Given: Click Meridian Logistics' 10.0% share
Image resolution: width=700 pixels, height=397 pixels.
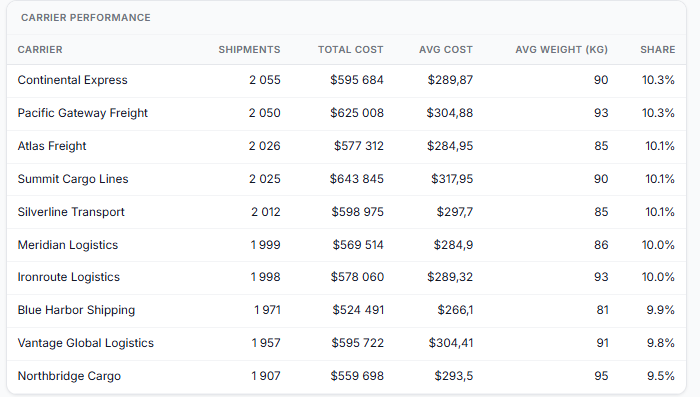Looking at the screenshot, I should click(x=658, y=245).
